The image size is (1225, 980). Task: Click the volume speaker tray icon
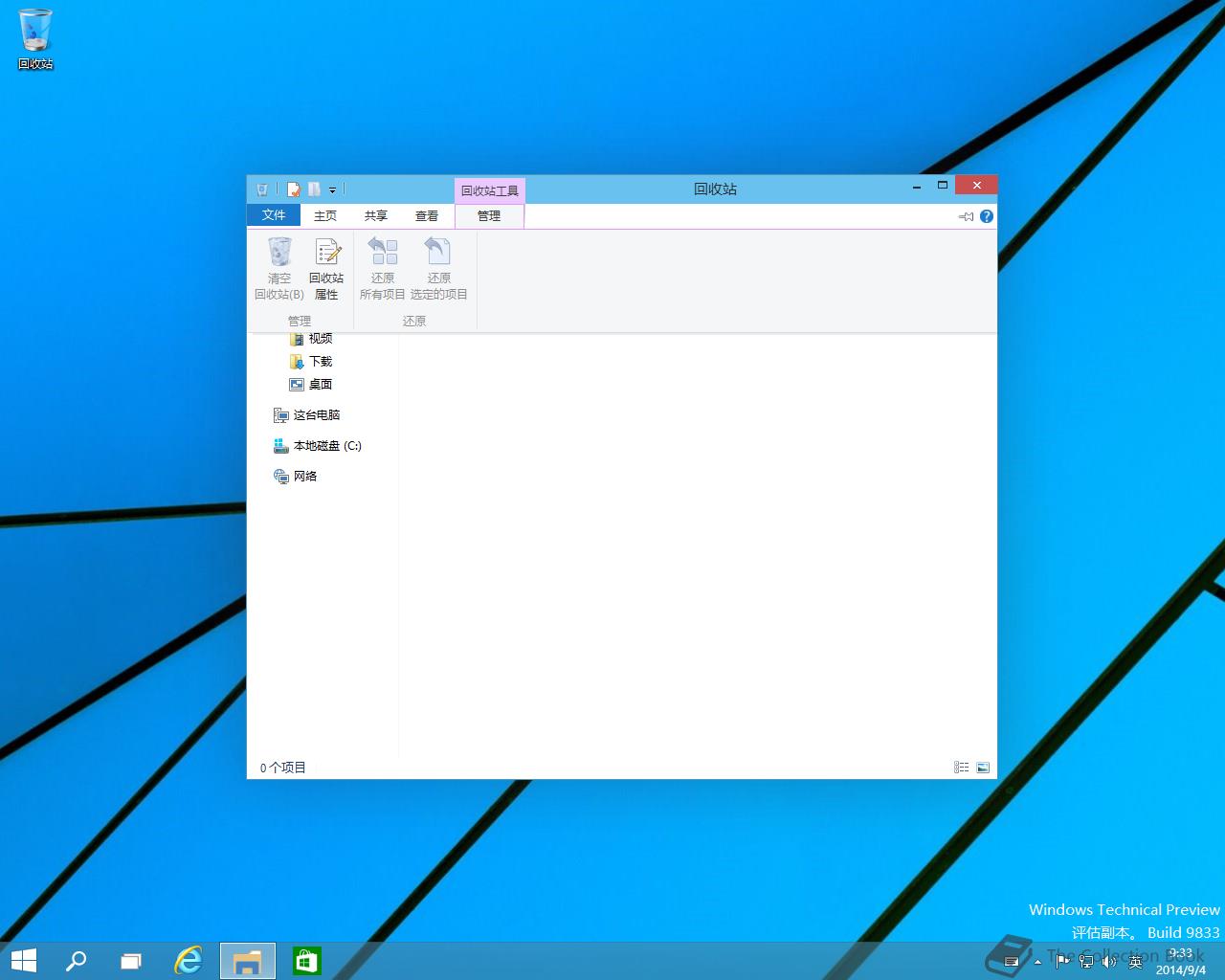pos(1109,961)
